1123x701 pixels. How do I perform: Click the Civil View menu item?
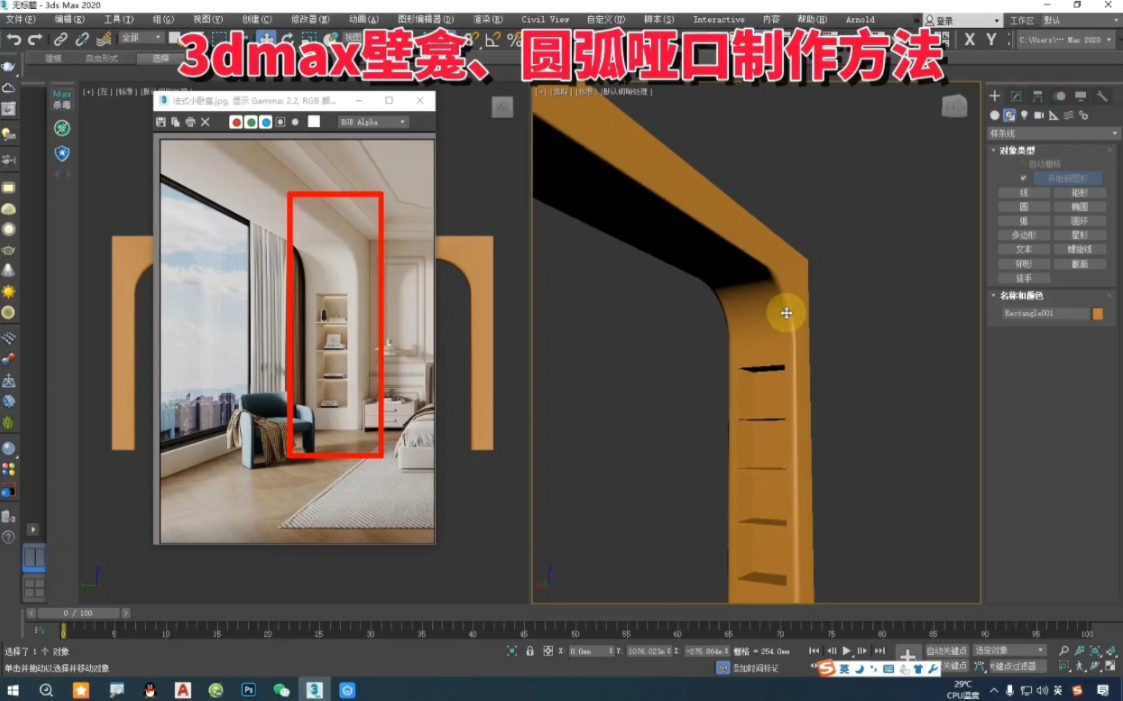click(544, 18)
